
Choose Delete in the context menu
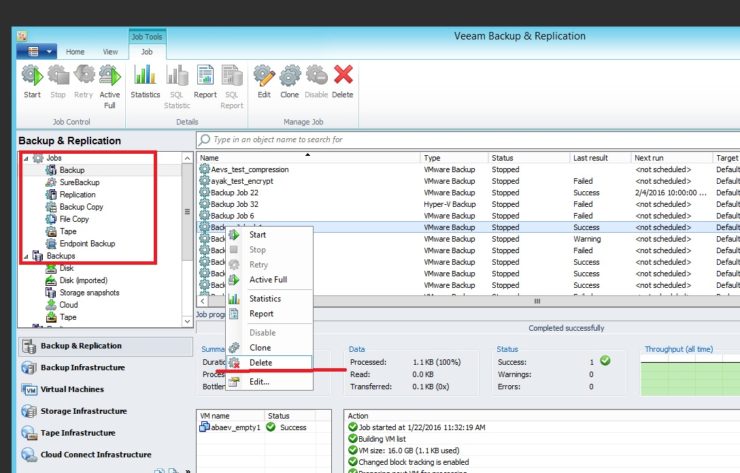point(270,363)
